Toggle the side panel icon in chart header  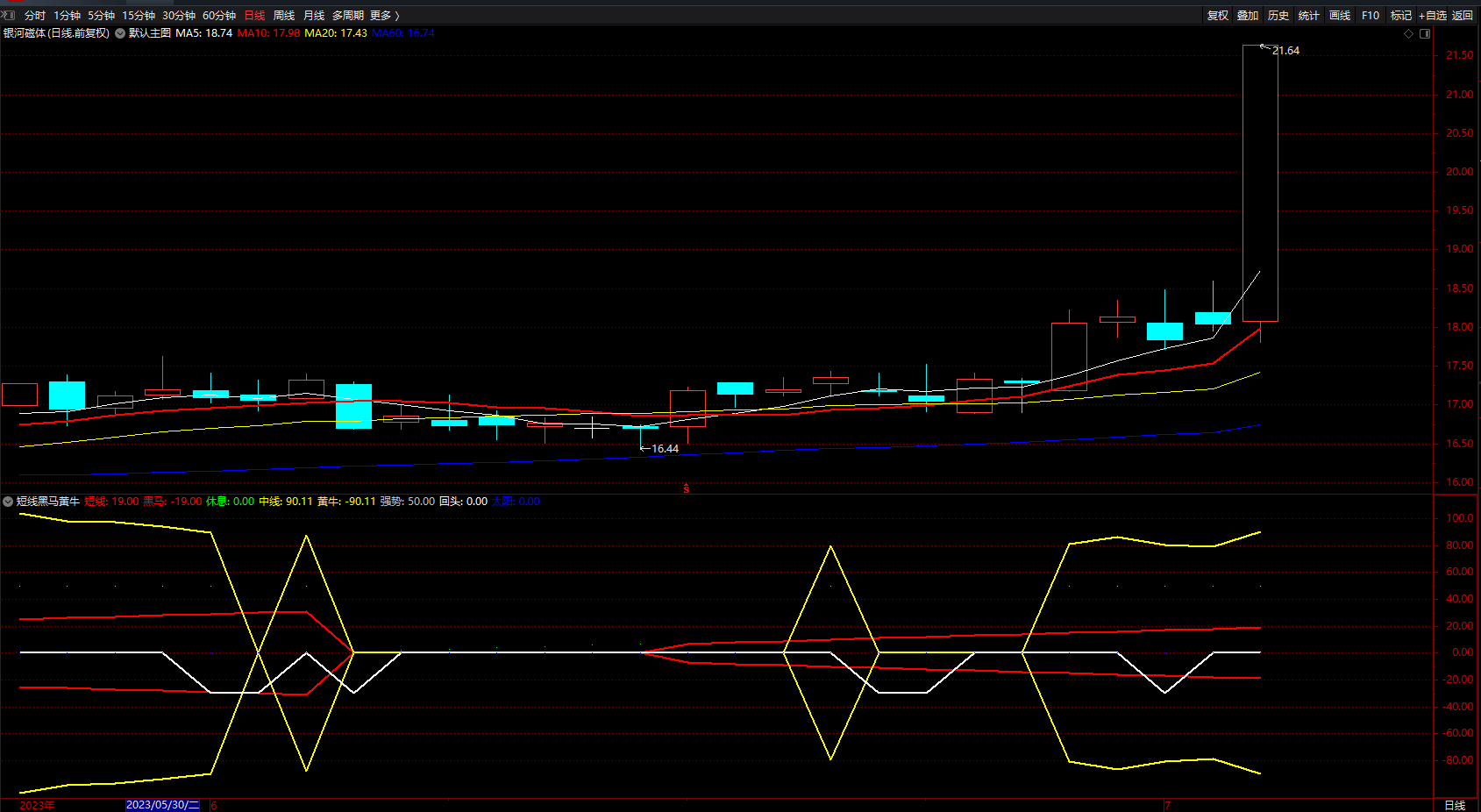1425,33
